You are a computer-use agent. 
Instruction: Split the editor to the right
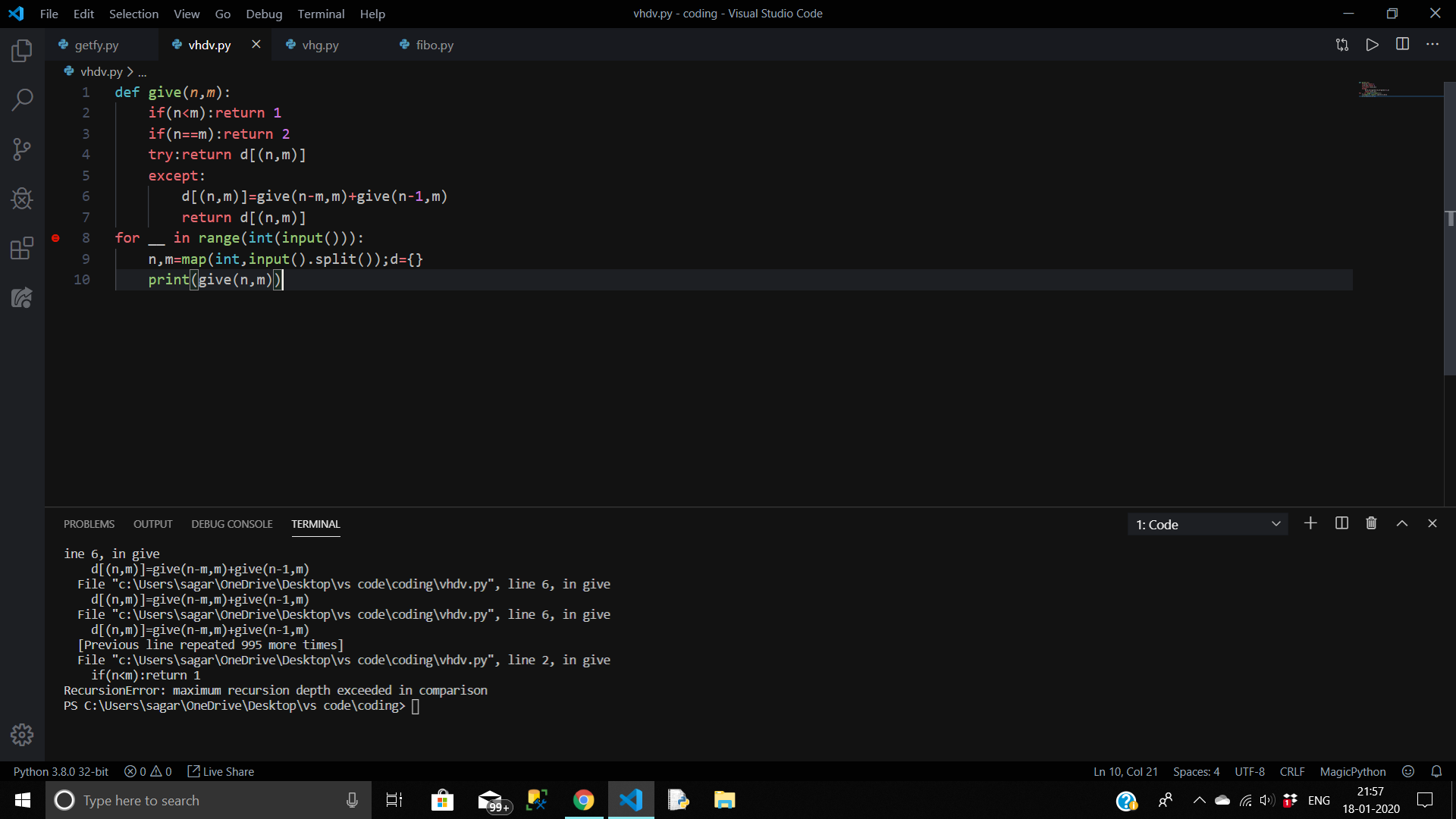click(x=1402, y=45)
